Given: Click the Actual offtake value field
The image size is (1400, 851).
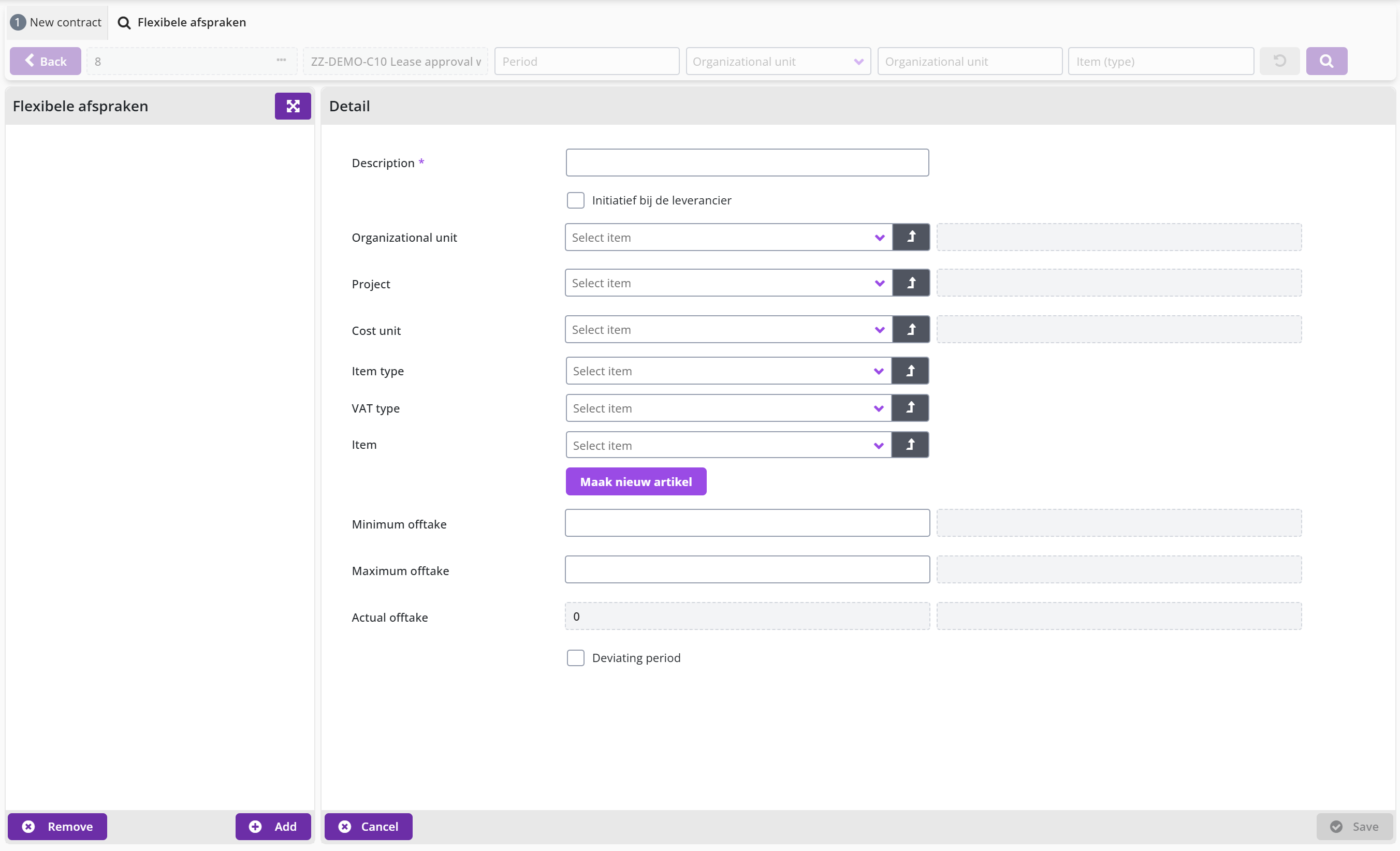Looking at the screenshot, I should pos(747,616).
